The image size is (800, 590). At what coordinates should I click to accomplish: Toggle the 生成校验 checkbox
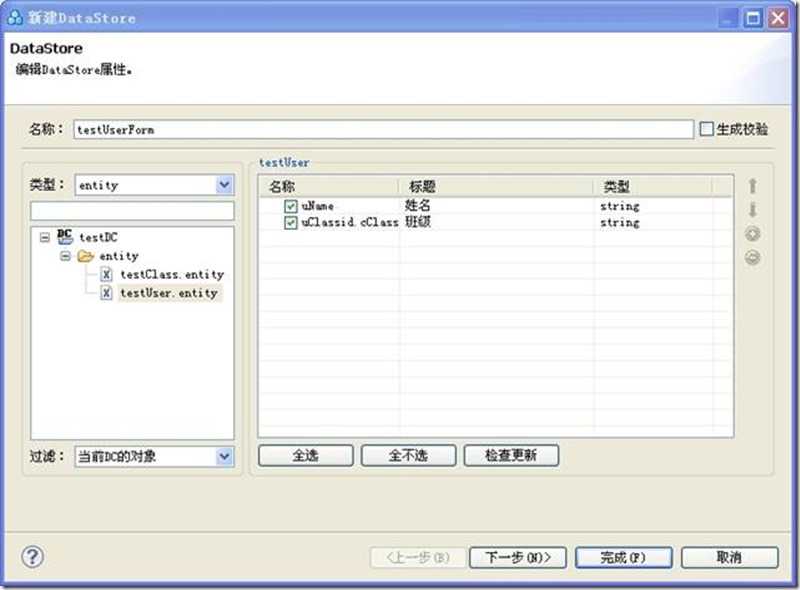click(706, 129)
